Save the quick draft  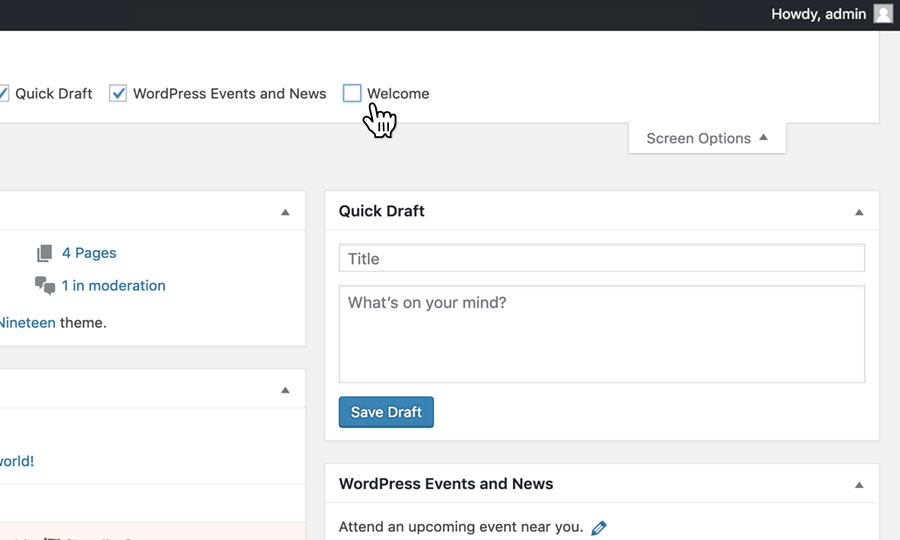point(386,412)
